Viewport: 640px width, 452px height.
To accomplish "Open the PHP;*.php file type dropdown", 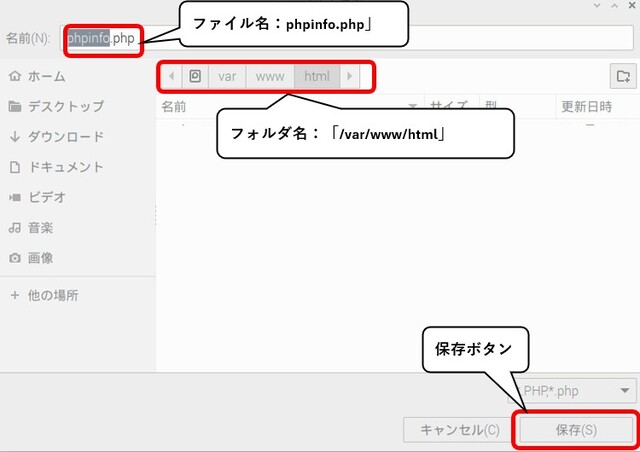I will tap(572, 391).
